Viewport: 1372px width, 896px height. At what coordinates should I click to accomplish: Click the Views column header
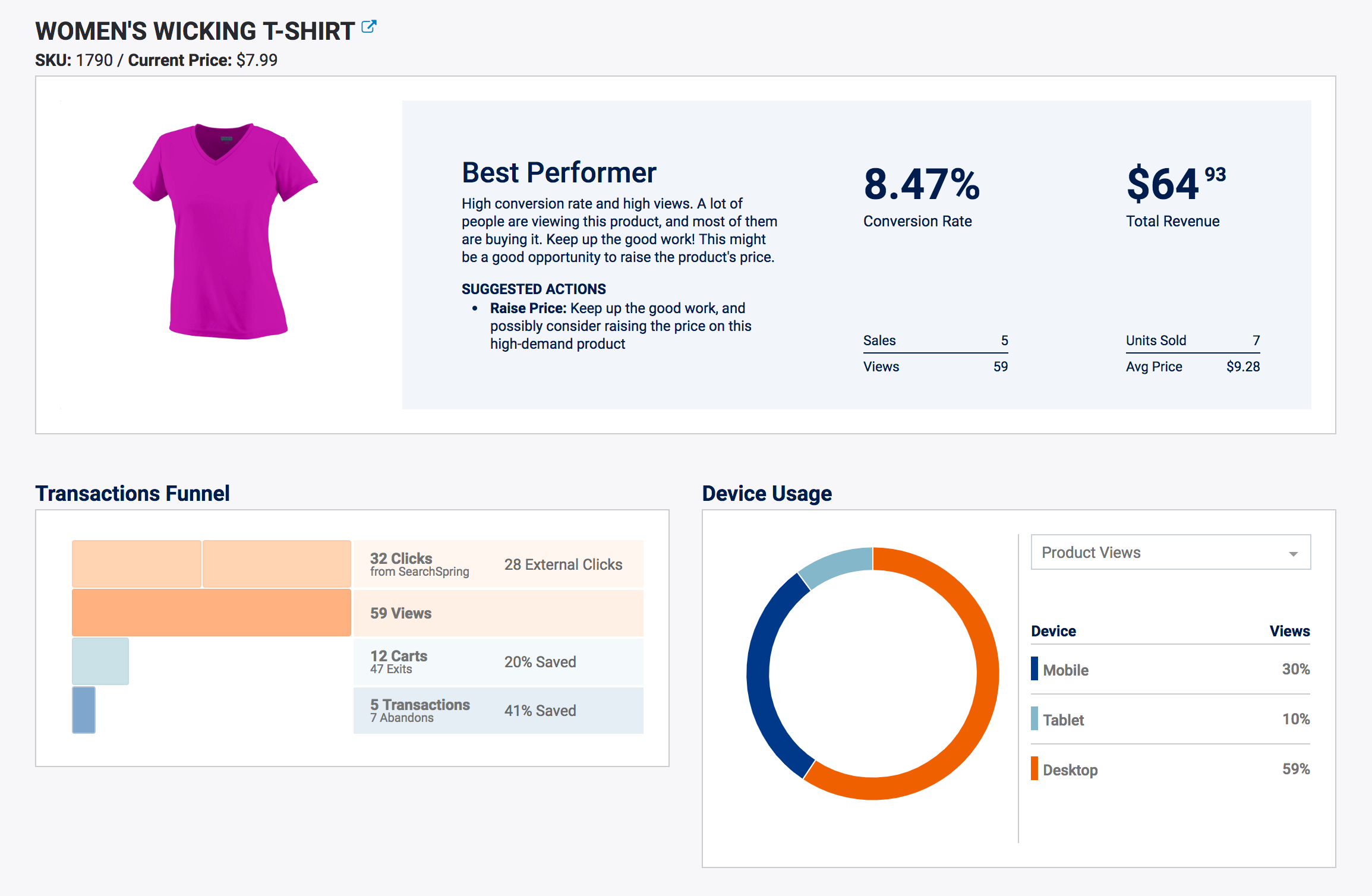1289,631
